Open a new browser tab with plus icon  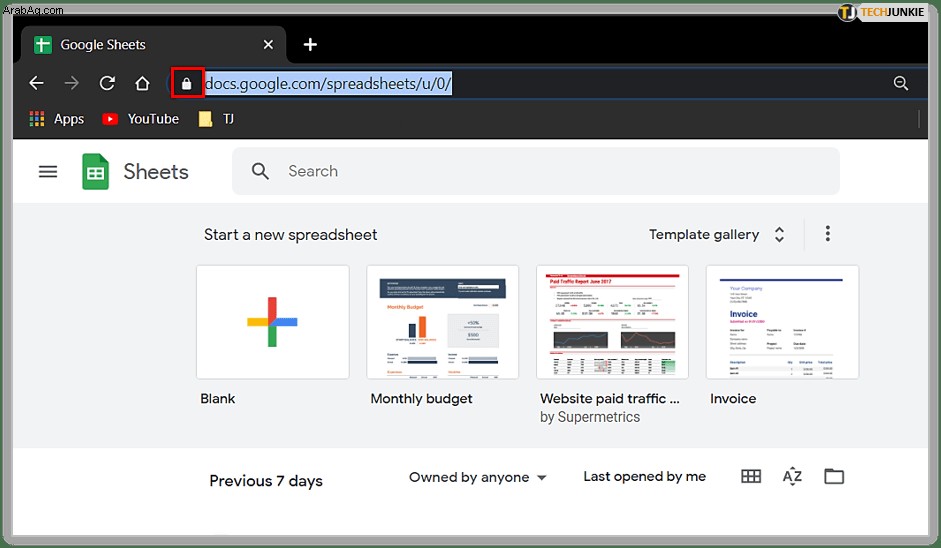(310, 44)
